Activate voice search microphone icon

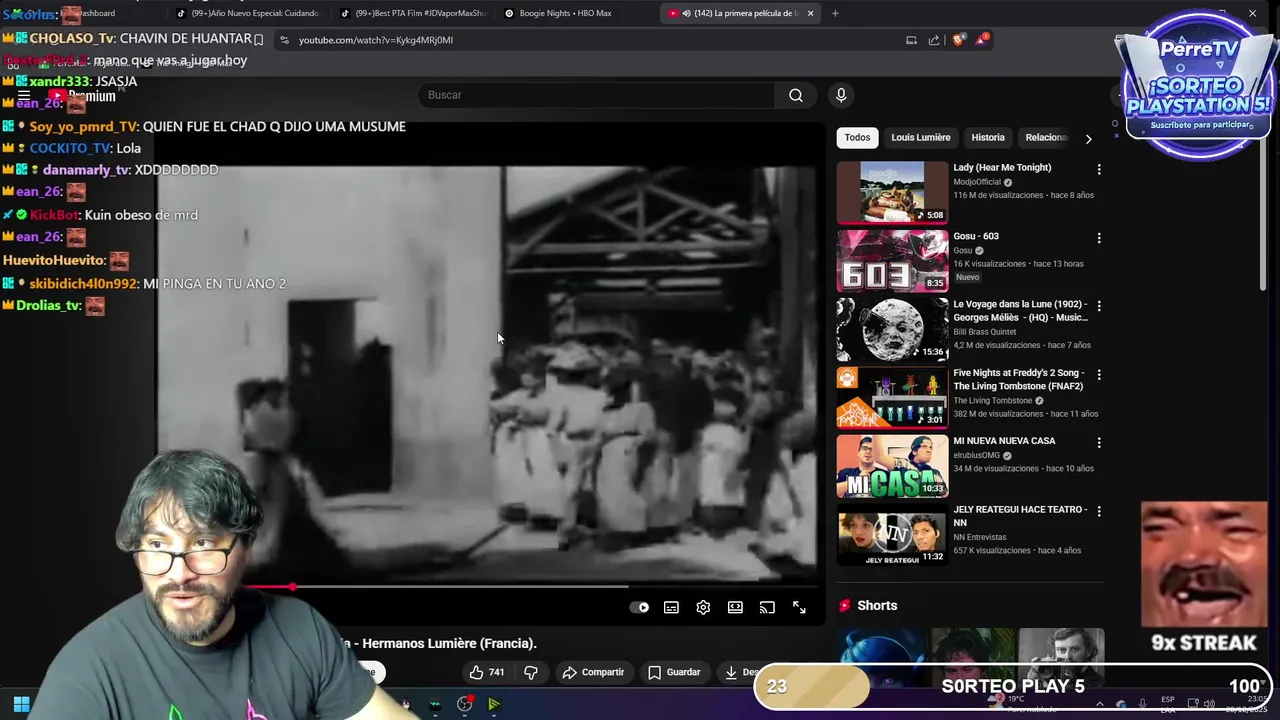(841, 95)
